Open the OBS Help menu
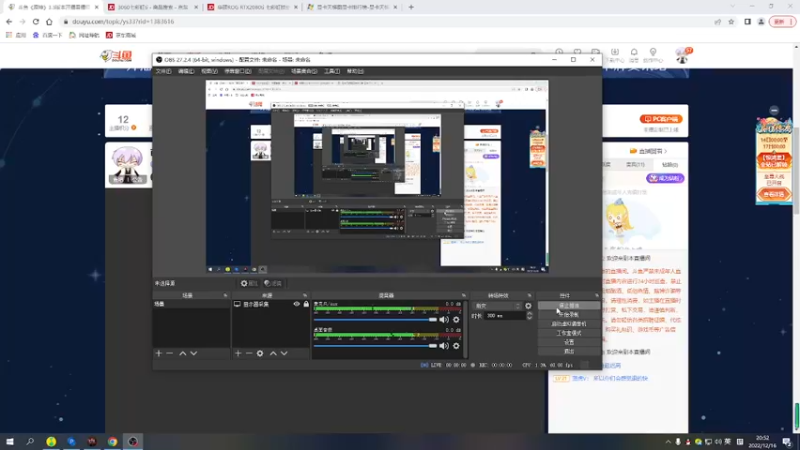This screenshot has width=800, height=450. tap(355, 71)
